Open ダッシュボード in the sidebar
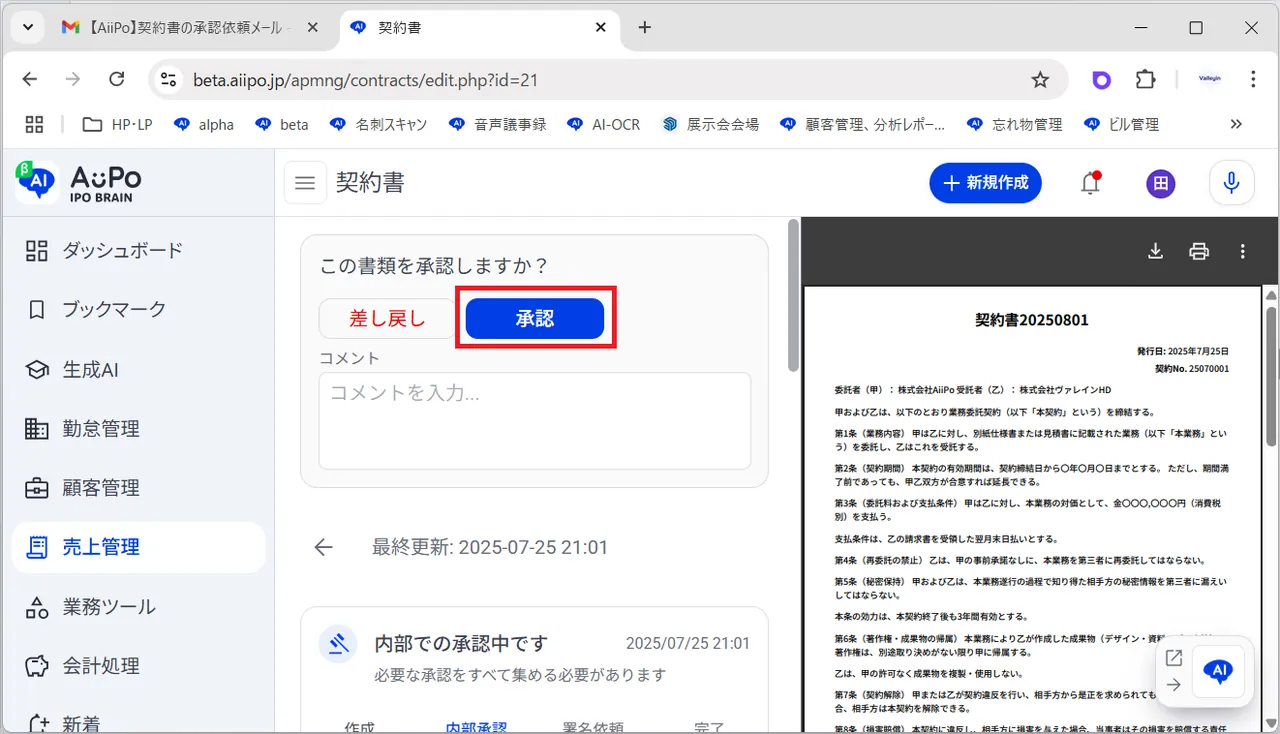 pos(138,250)
